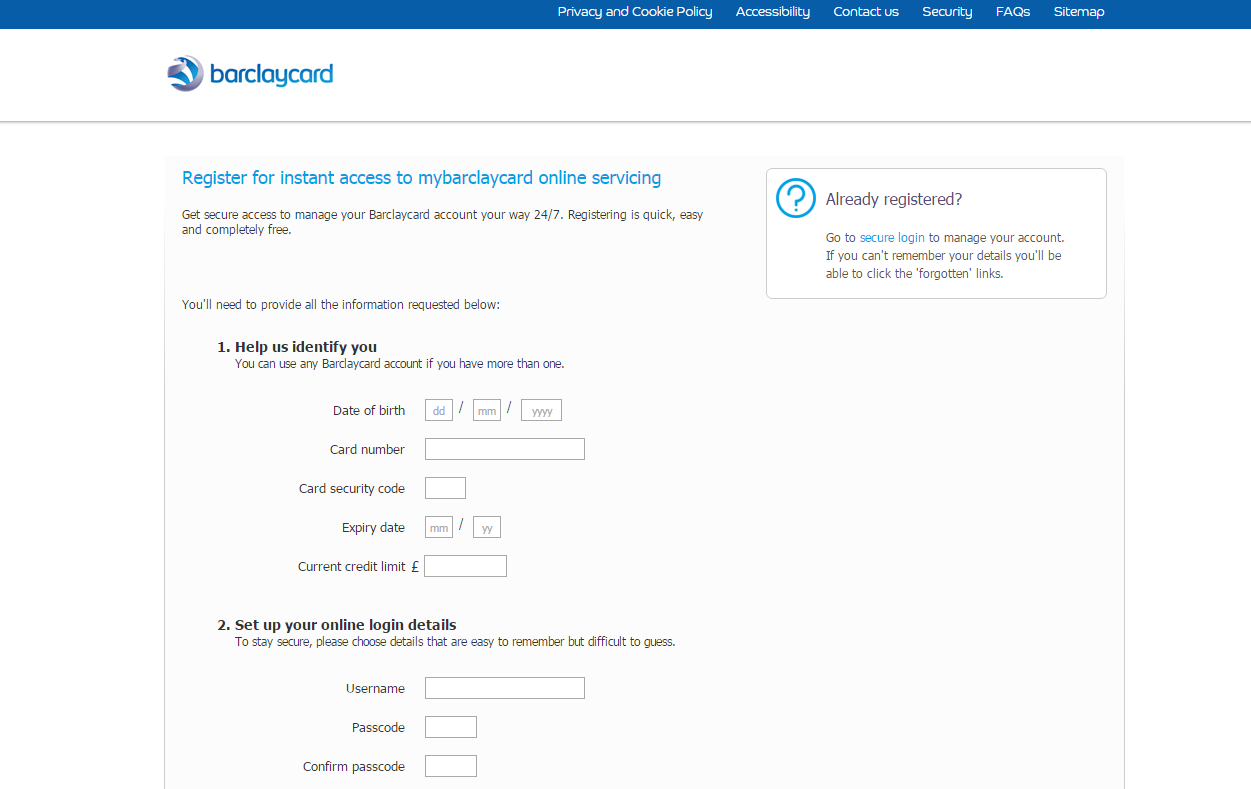Viewport: 1251px width, 789px height.
Task: Open the Sitemap
Action: [x=1078, y=12]
